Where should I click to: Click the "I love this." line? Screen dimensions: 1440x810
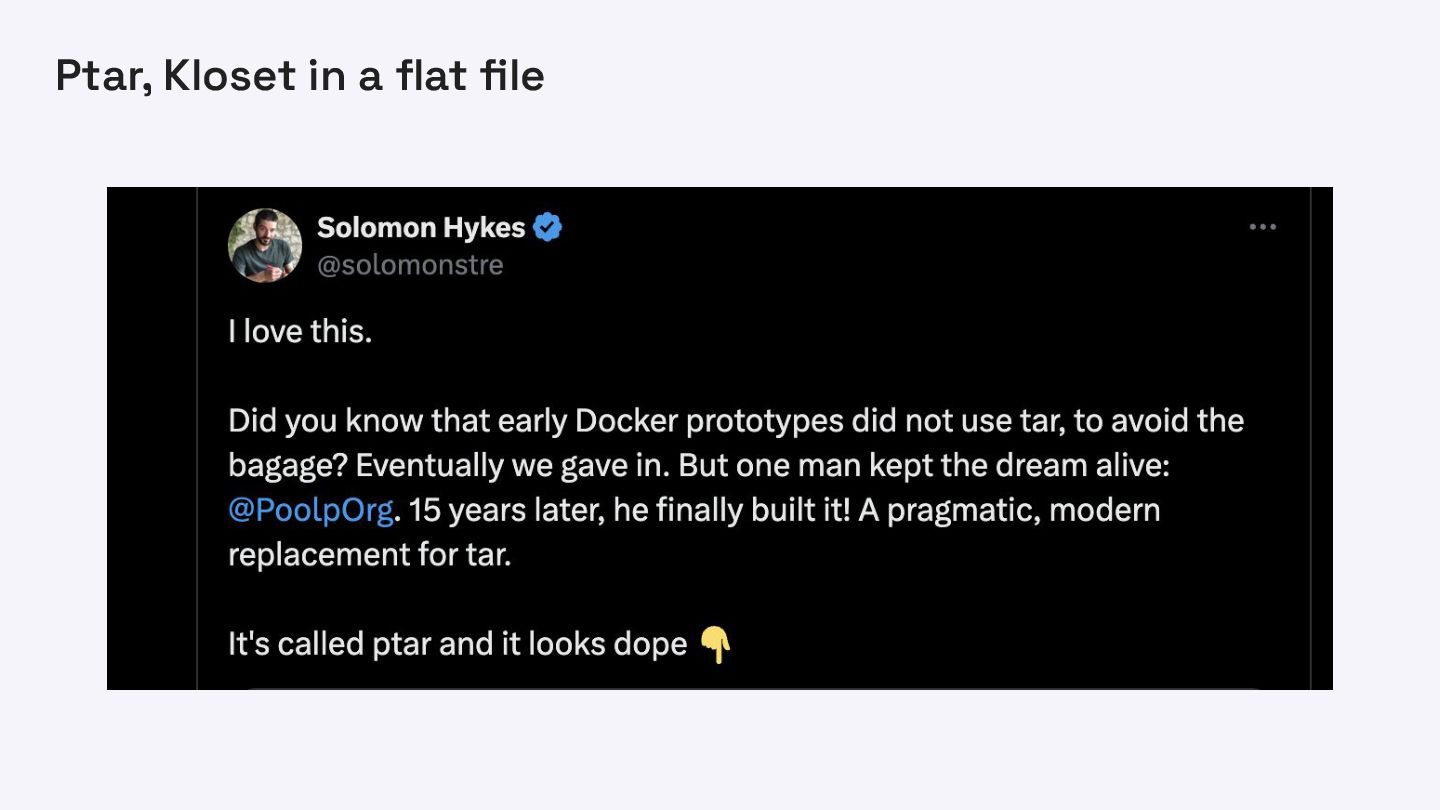point(300,331)
